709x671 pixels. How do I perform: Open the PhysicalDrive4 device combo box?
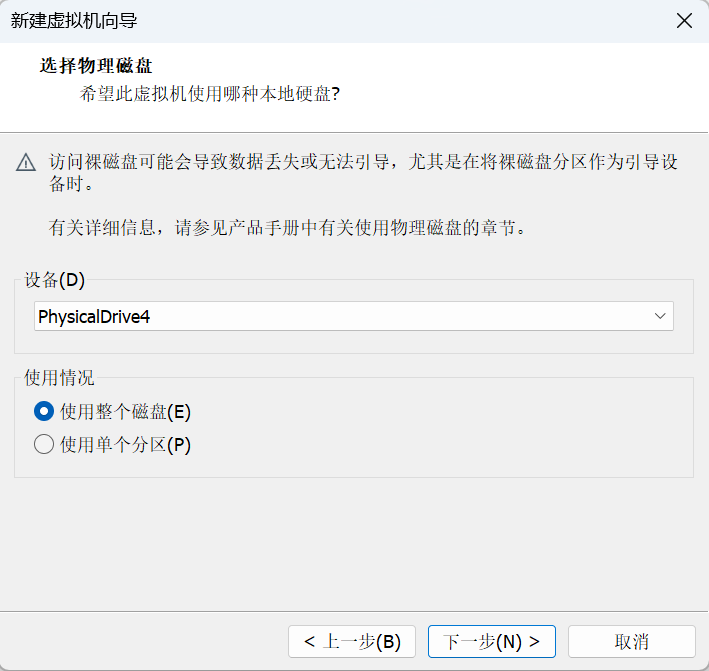pyautogui.click(x=354, y=316)
